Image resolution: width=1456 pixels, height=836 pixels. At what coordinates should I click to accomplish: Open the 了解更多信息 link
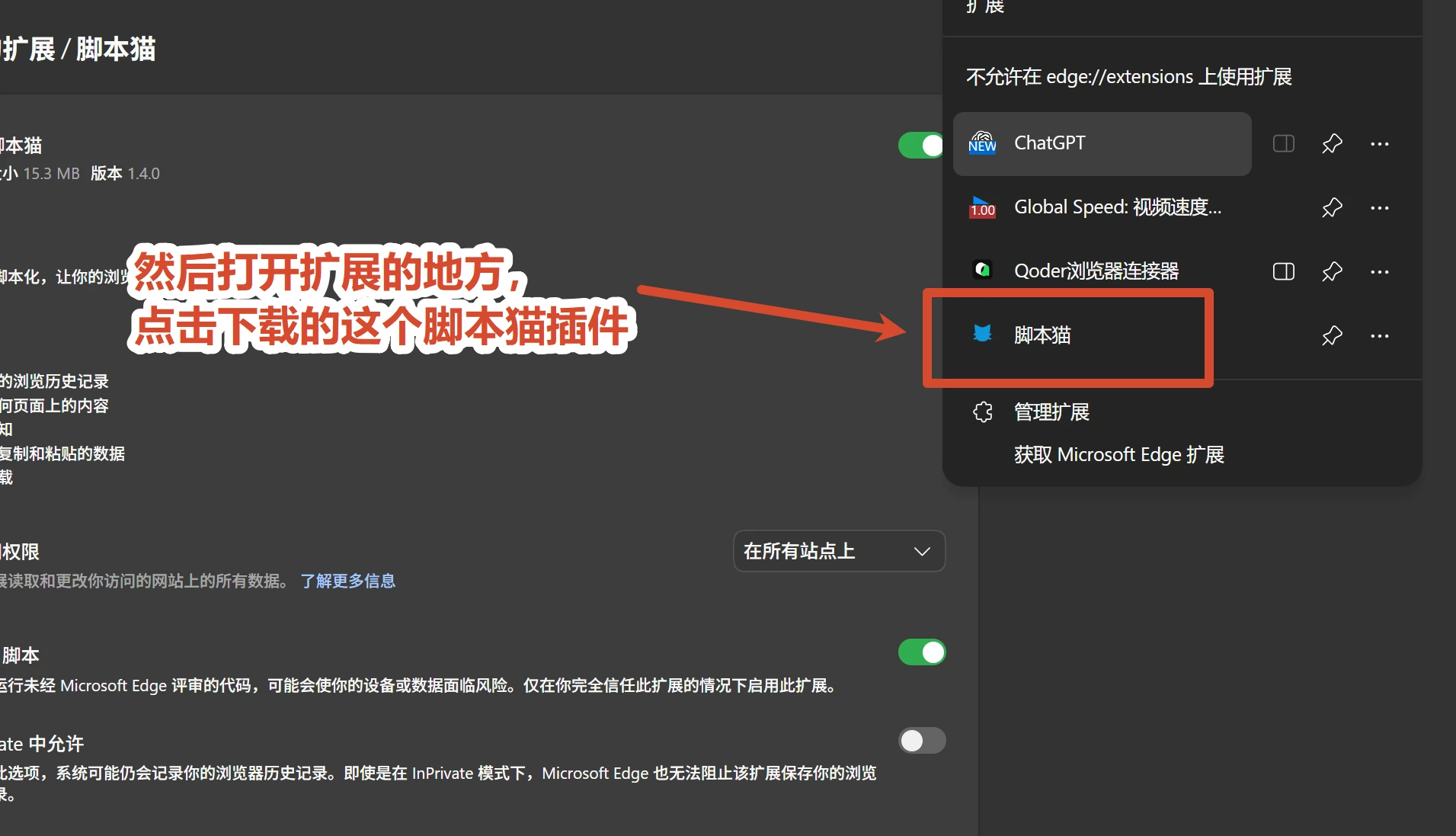348,581
